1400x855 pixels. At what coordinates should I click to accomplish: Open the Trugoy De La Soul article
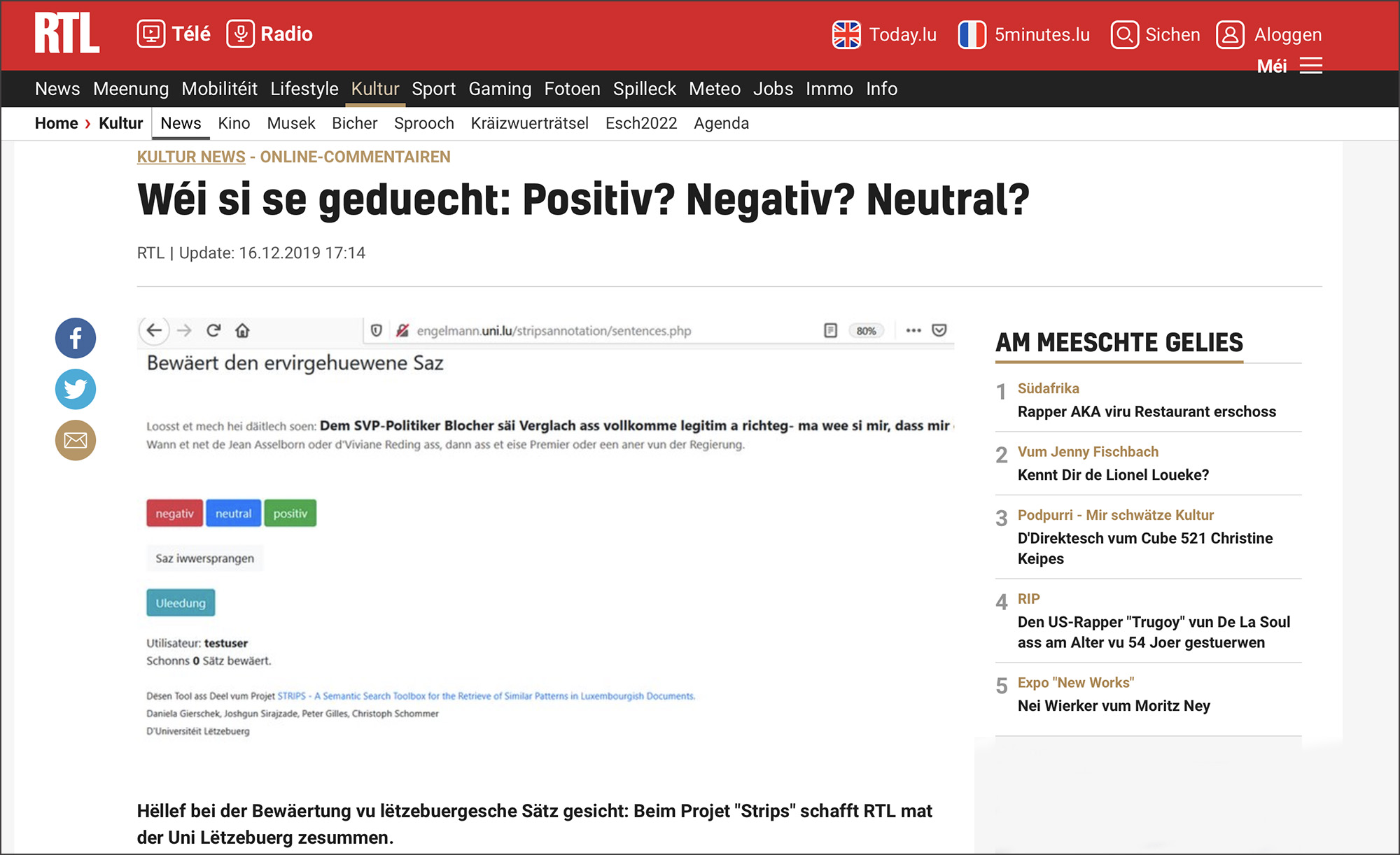click(x=1154, y=632)
